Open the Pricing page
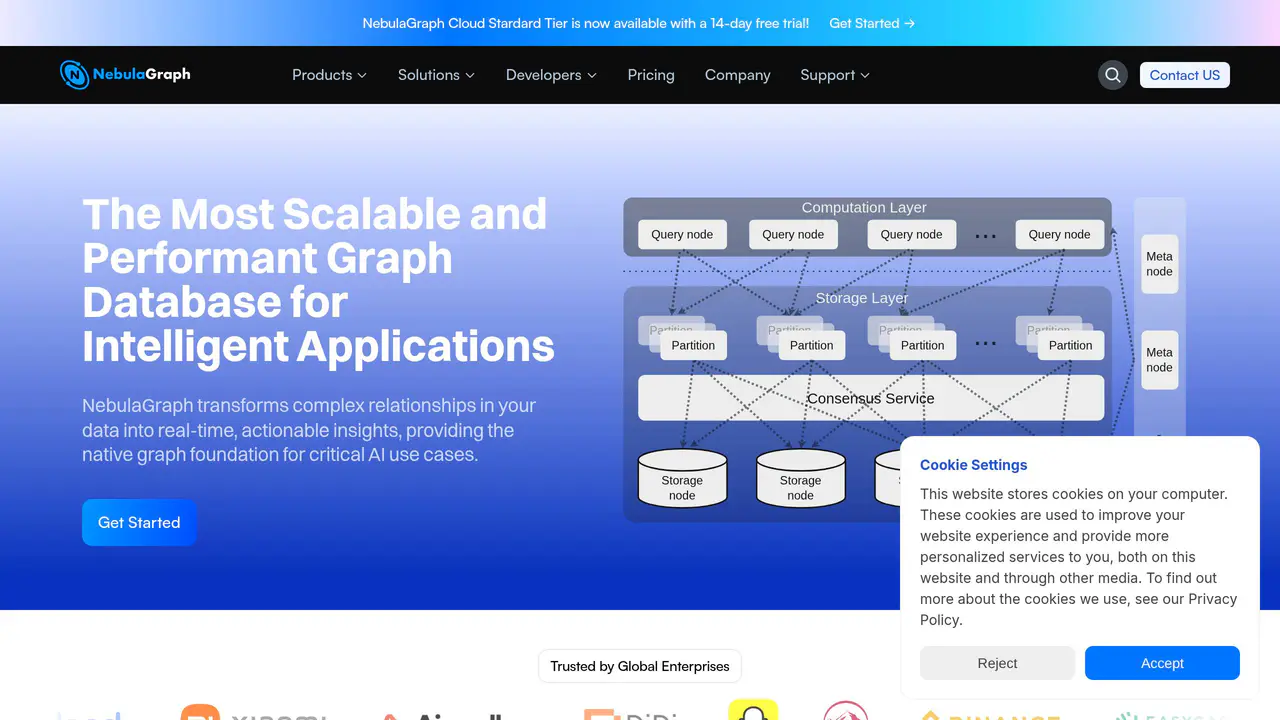1280x720 pixels. (651, 75)
